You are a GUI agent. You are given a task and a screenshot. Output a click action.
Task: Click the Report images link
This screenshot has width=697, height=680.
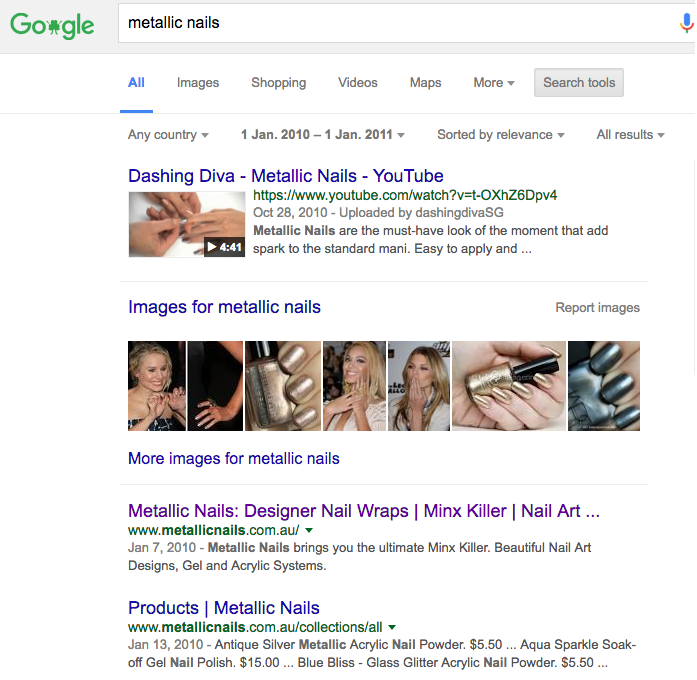click(597, 308)
